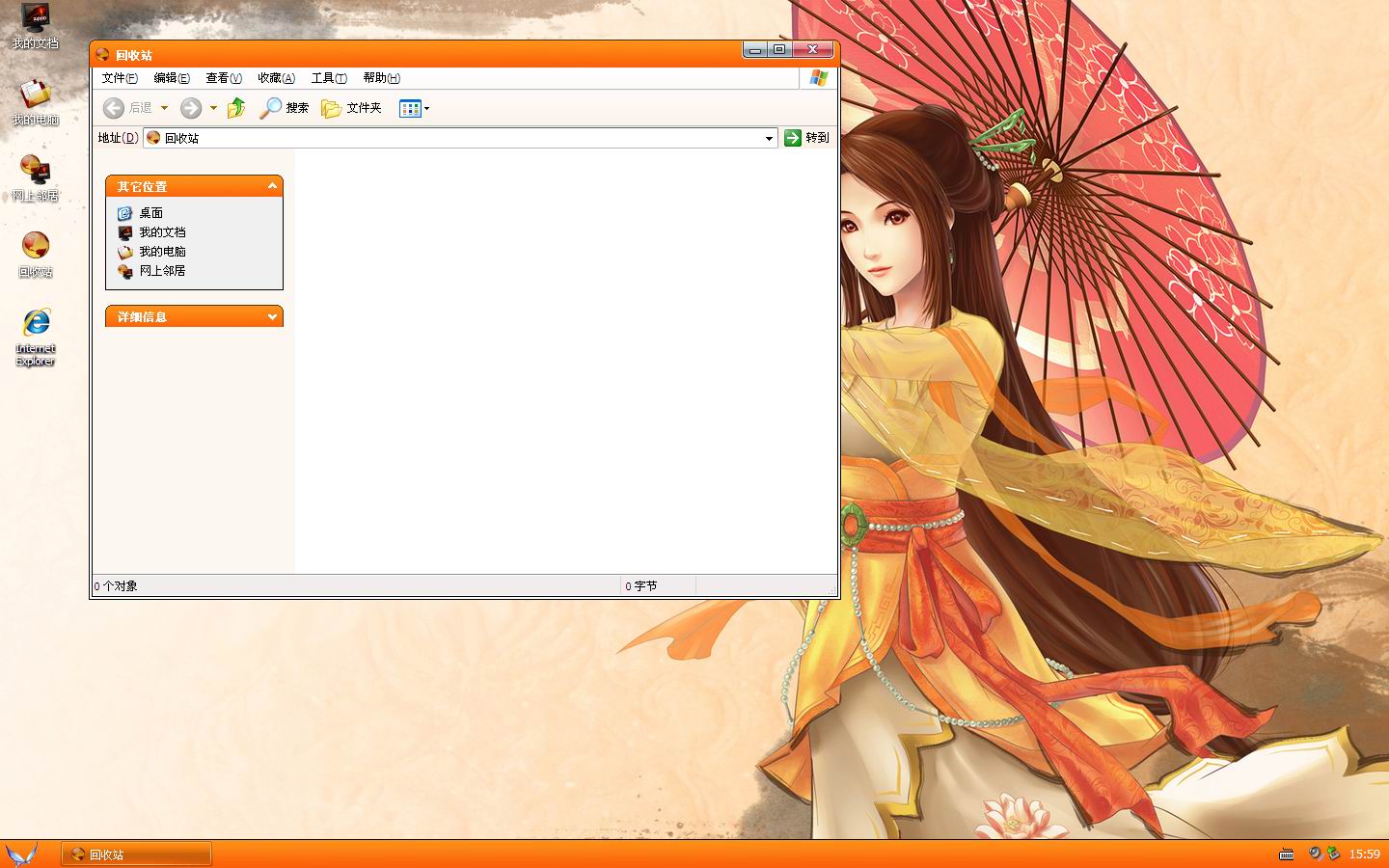Open the Views icon button
This screenshot has height=868, width=1389.
[x=410, y=108]
